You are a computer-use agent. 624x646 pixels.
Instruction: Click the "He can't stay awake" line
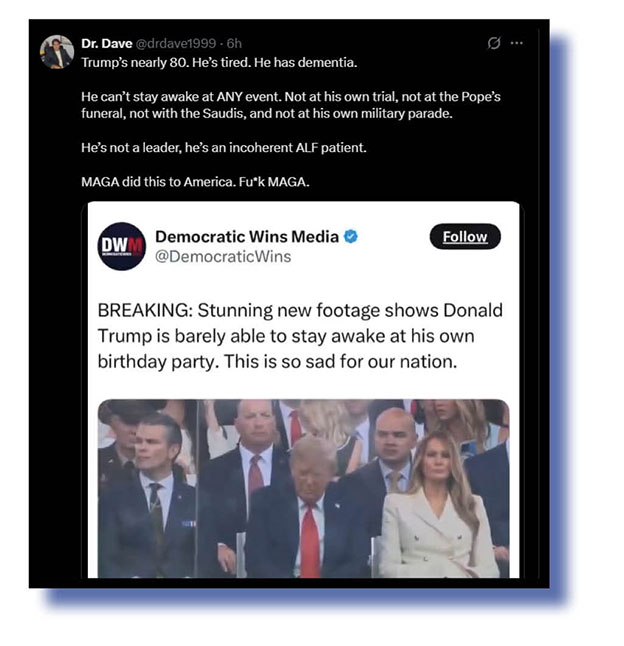tap(291, 96)
